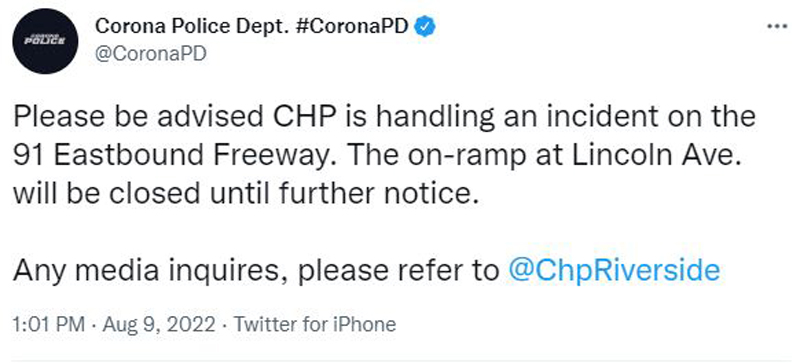Click the @CoronaPD handle under the name
This screenshot has height=363, width=800.
click(151, 54)
